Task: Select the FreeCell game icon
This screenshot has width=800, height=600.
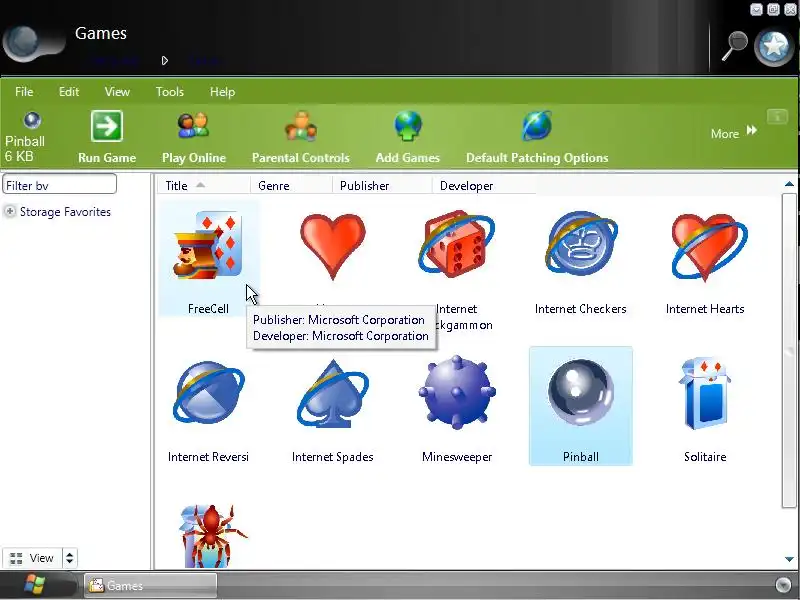Action: 208,245
